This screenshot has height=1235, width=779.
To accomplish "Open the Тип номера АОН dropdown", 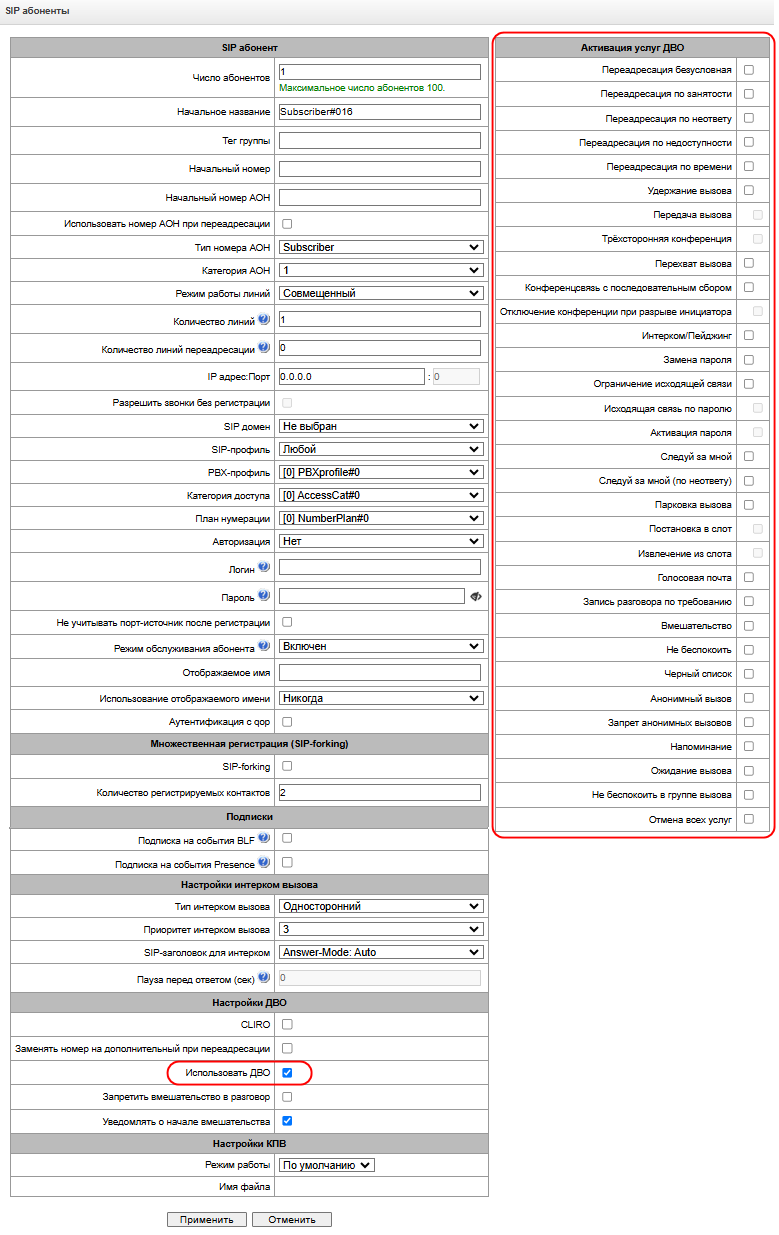I will (380, 247).
